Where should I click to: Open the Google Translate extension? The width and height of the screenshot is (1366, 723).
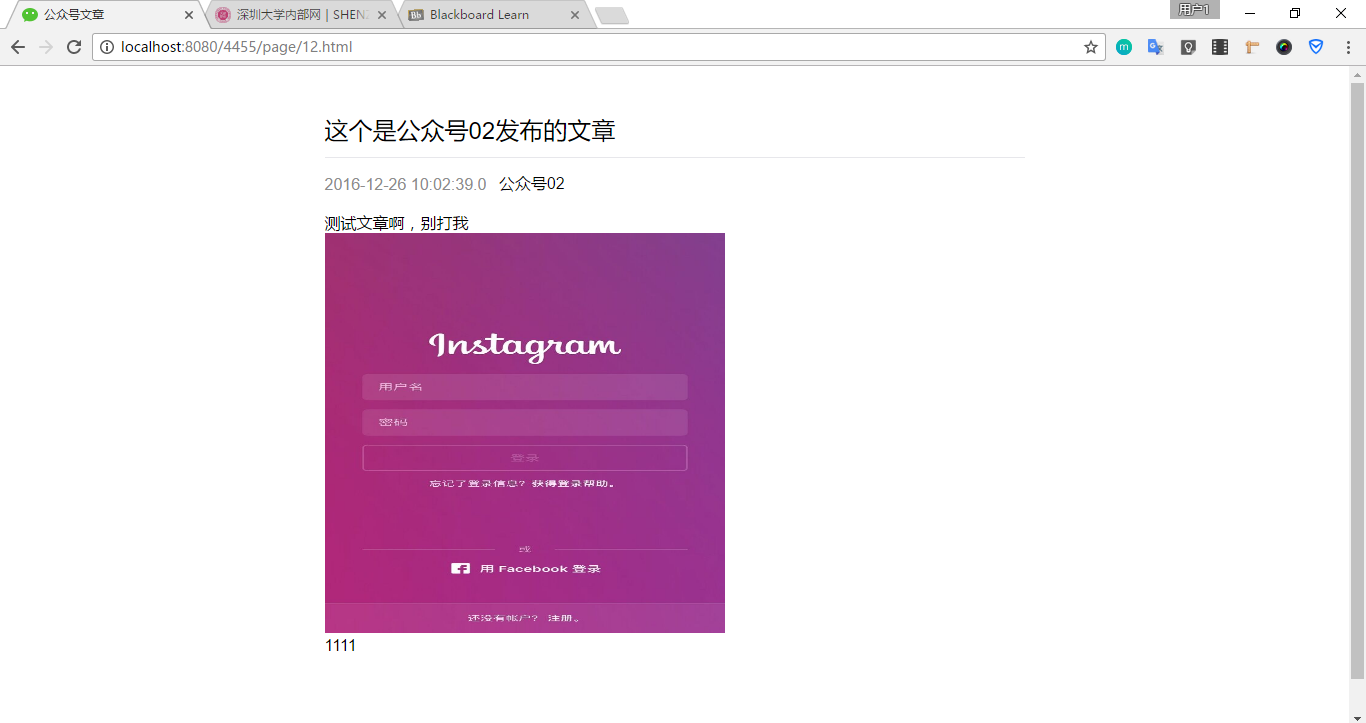click(1156, 47)
